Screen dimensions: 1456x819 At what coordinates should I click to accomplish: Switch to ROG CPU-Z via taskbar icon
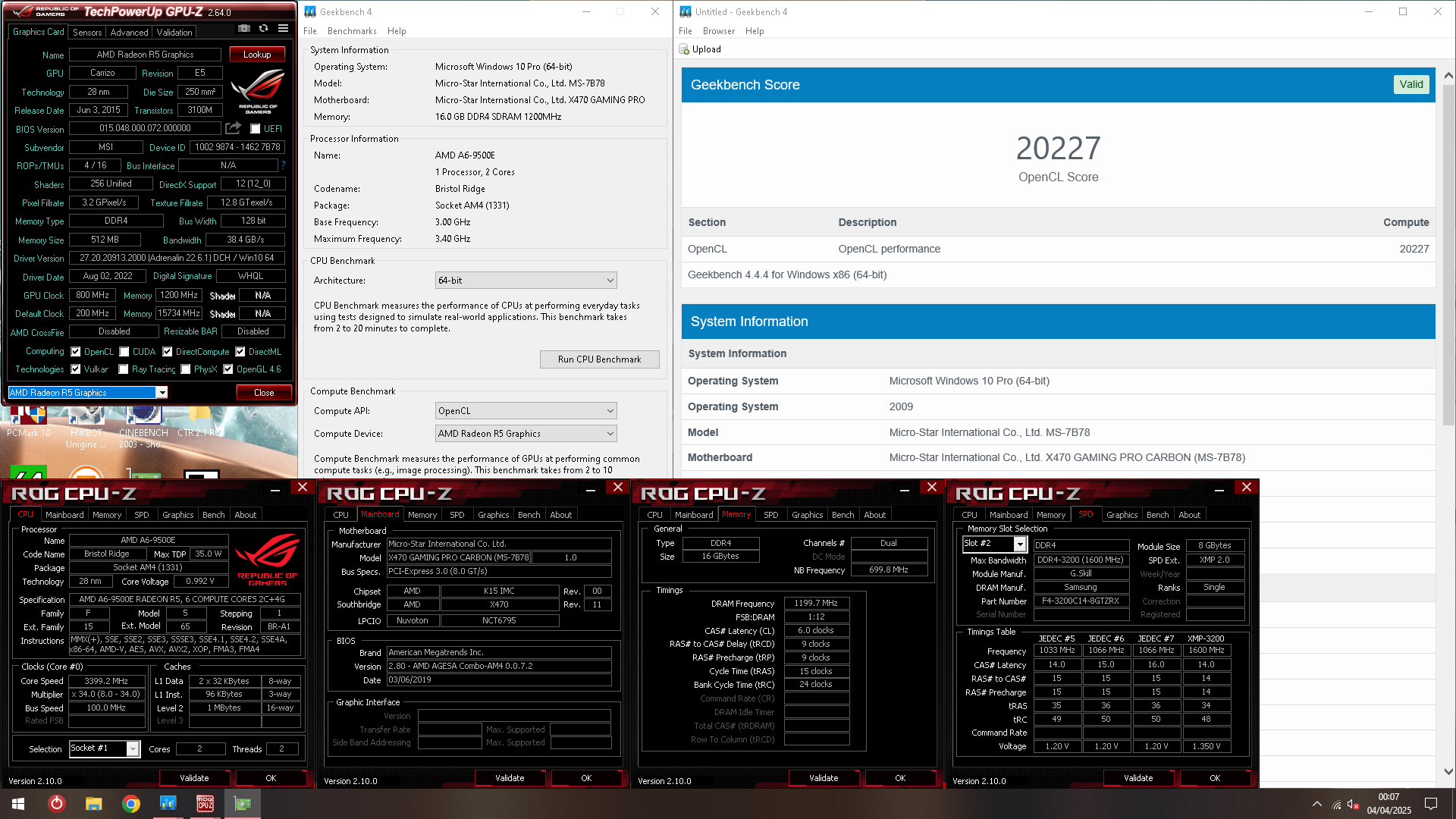205,804
